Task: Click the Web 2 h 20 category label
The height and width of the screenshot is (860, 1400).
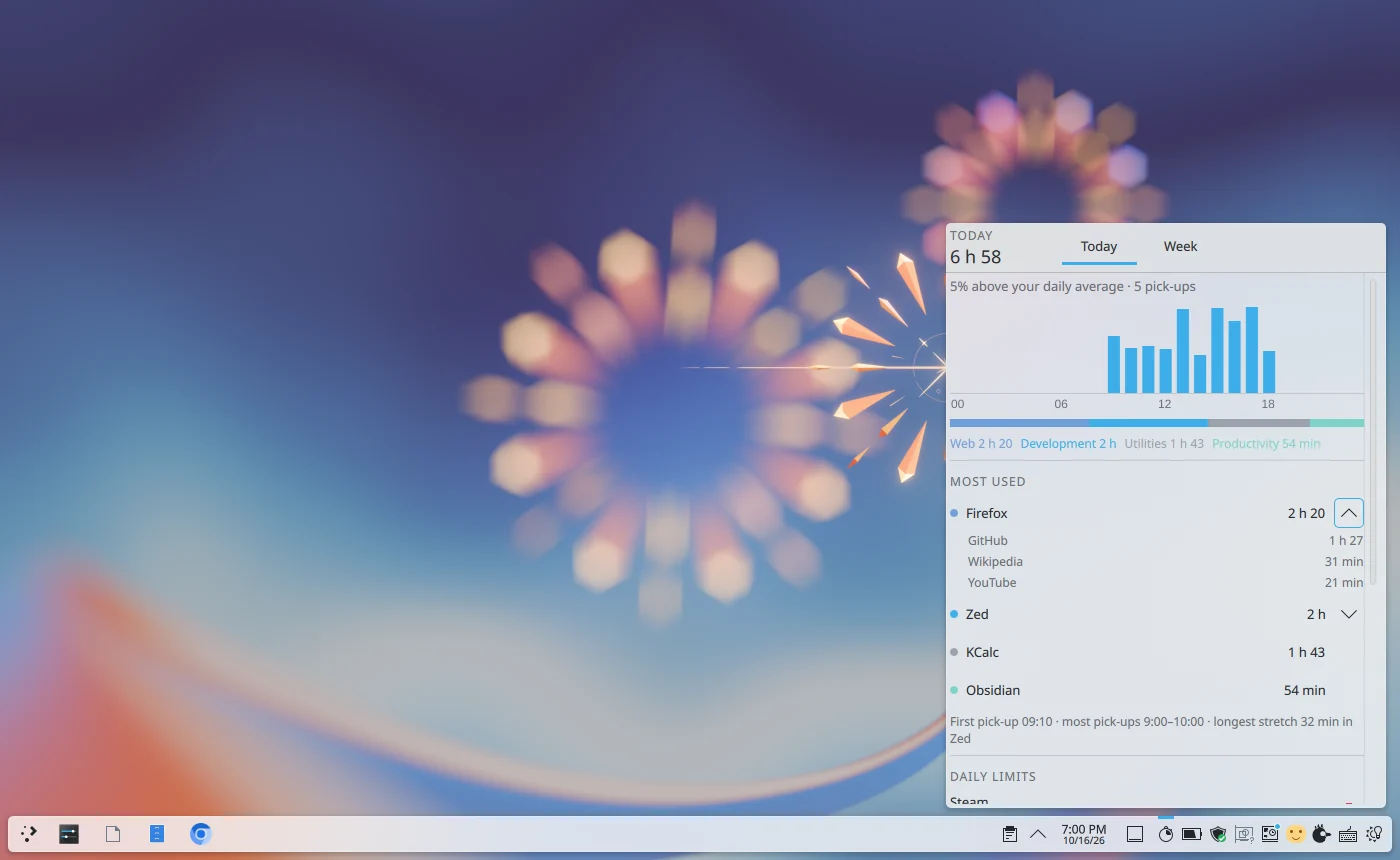Action: pyautogui.click(x=981, y=444)
